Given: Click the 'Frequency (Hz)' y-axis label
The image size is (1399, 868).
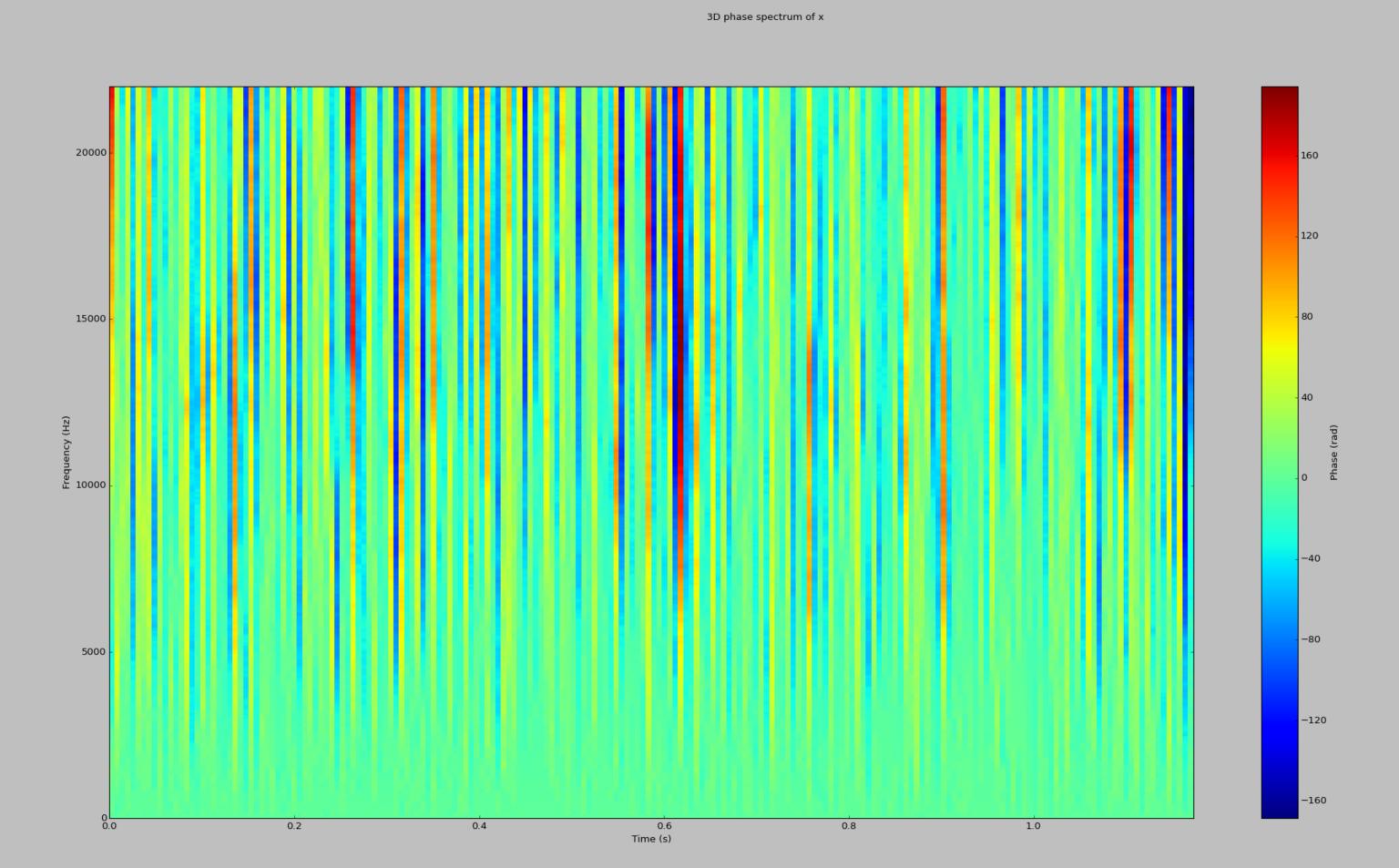Looking at the screenshot, I should (x=66, y=453).
